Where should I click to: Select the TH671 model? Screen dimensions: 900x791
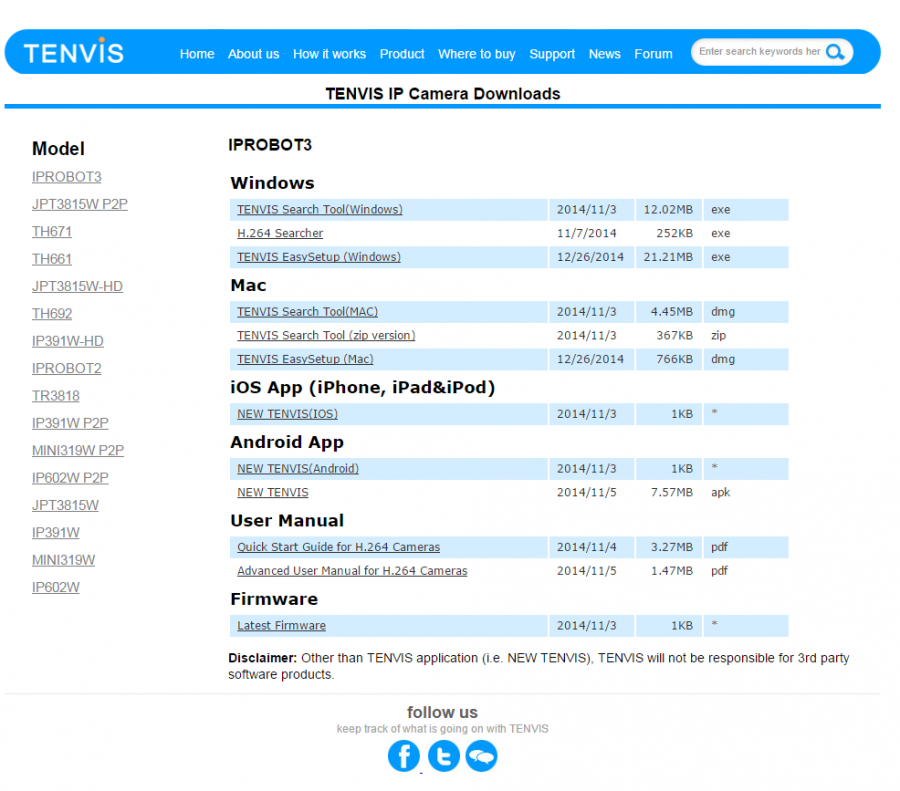point(52,232)
